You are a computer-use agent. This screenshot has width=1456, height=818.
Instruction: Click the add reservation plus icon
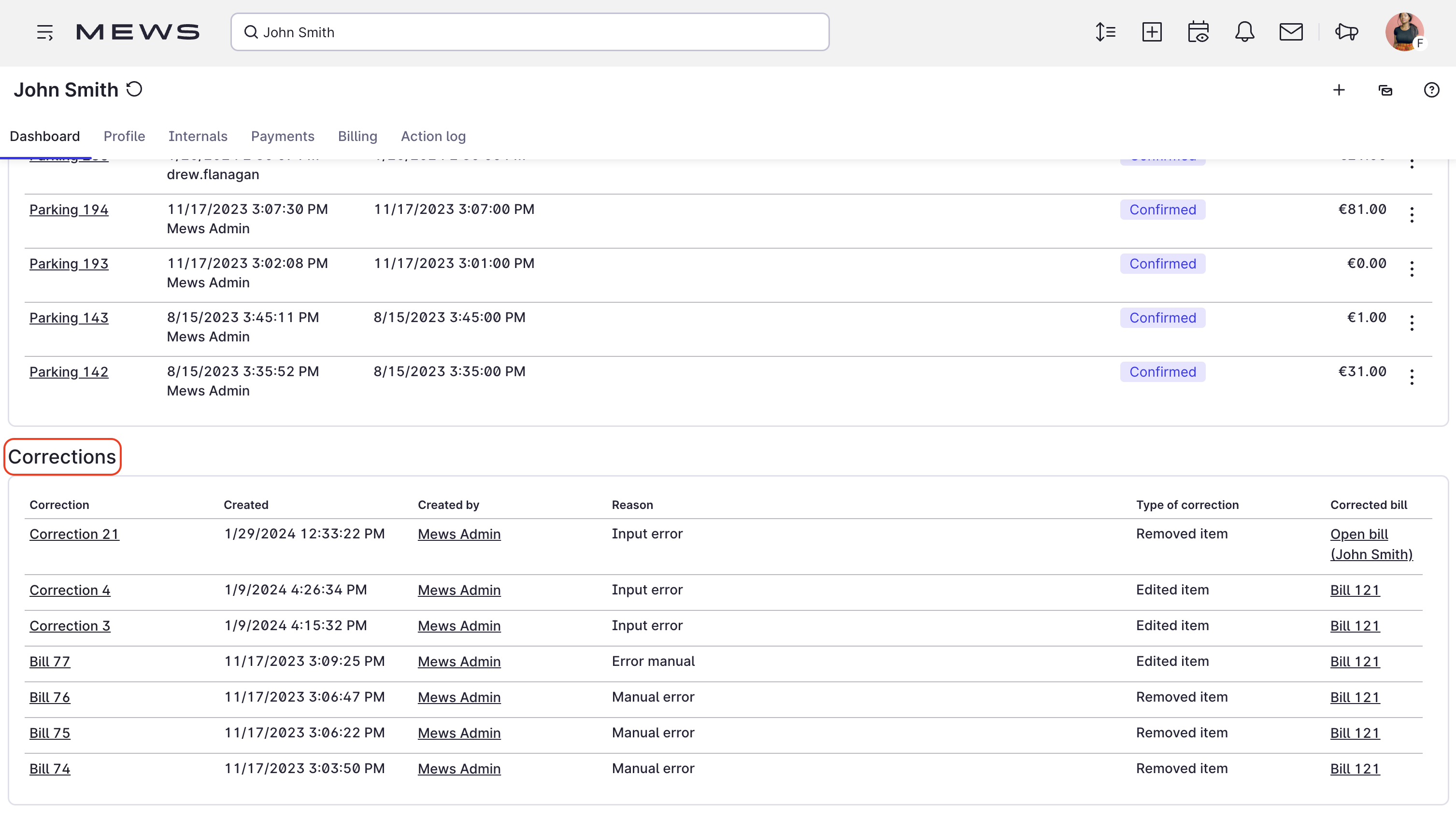1153,32
